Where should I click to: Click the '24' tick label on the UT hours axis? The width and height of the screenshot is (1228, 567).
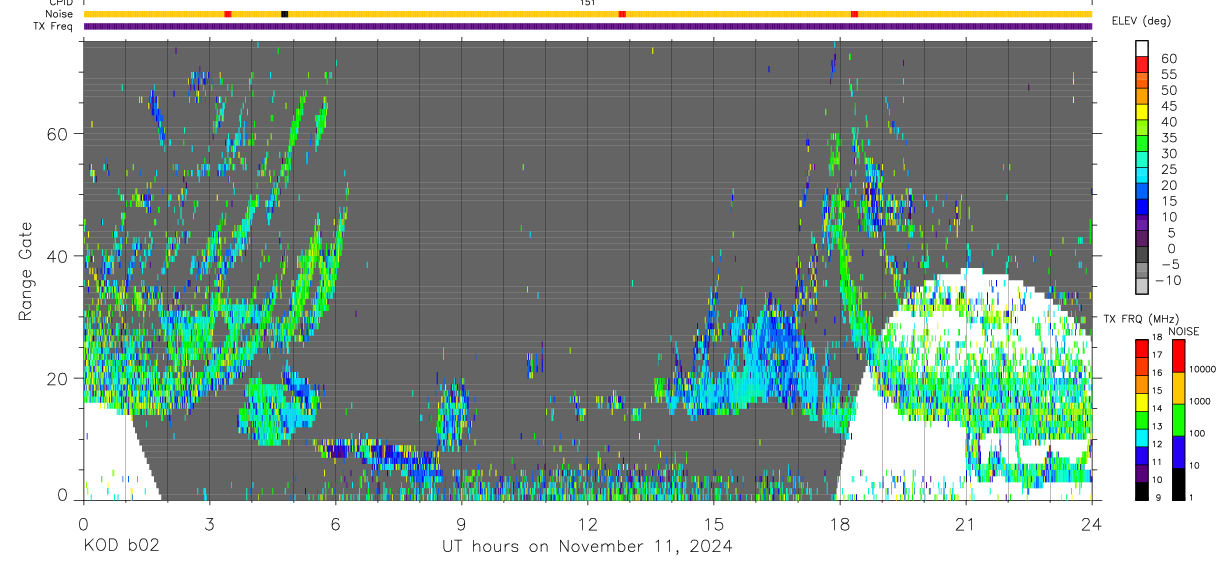1092,523
